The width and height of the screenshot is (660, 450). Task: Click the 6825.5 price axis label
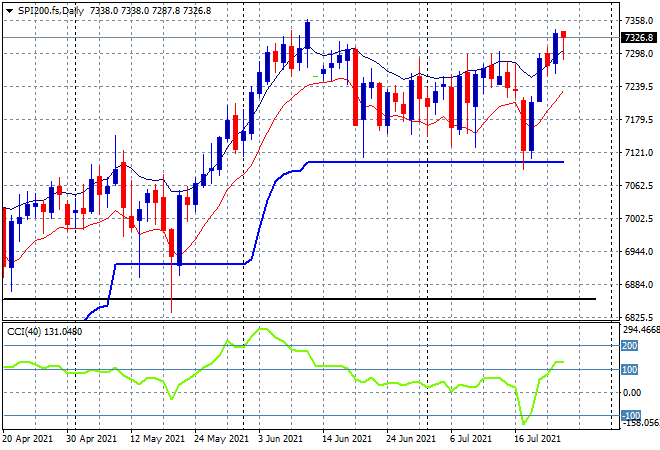click(639, 317)
